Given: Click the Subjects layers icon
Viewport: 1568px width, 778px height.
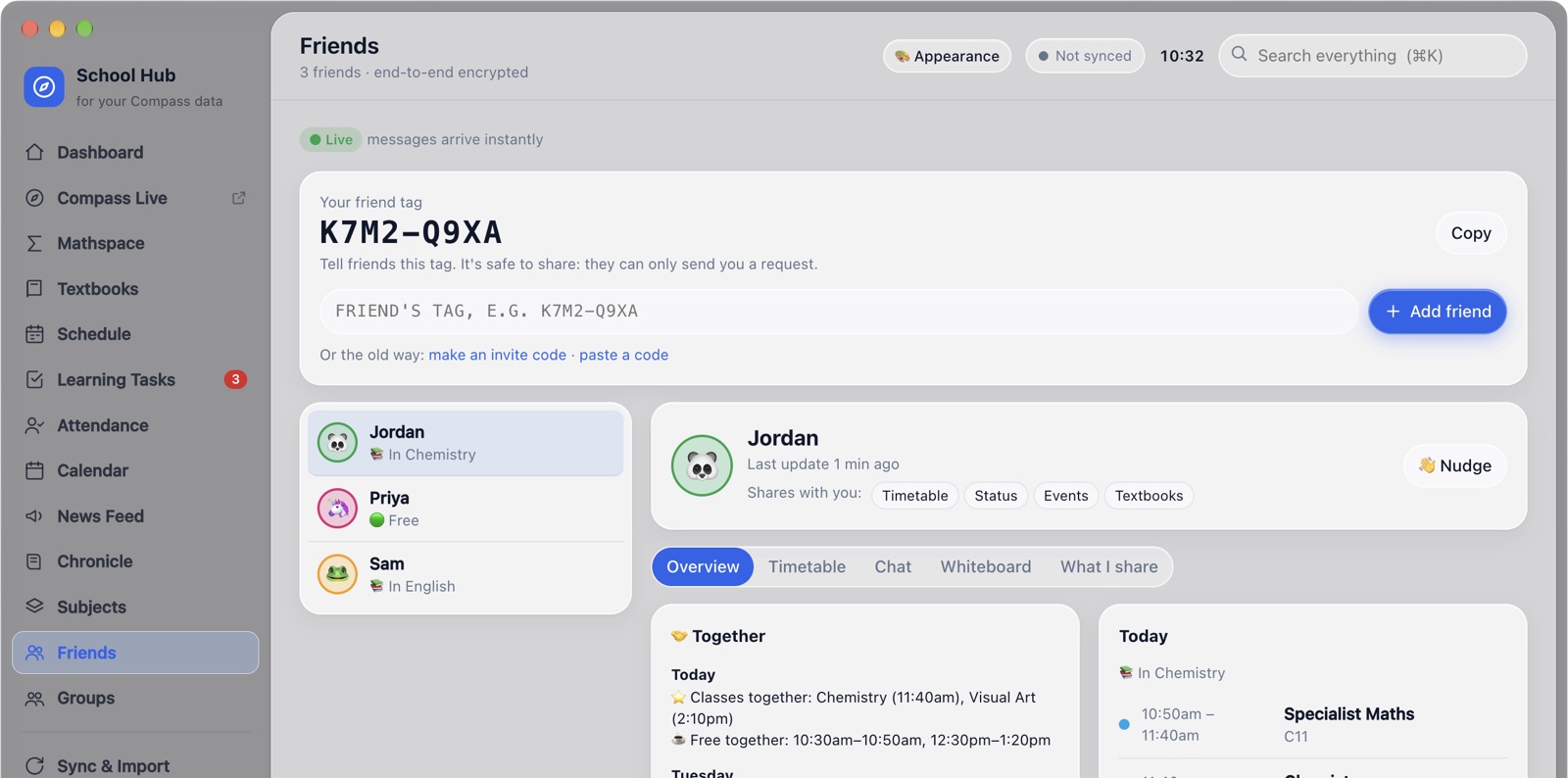Looking at the screenshot, I should point(34,607).
